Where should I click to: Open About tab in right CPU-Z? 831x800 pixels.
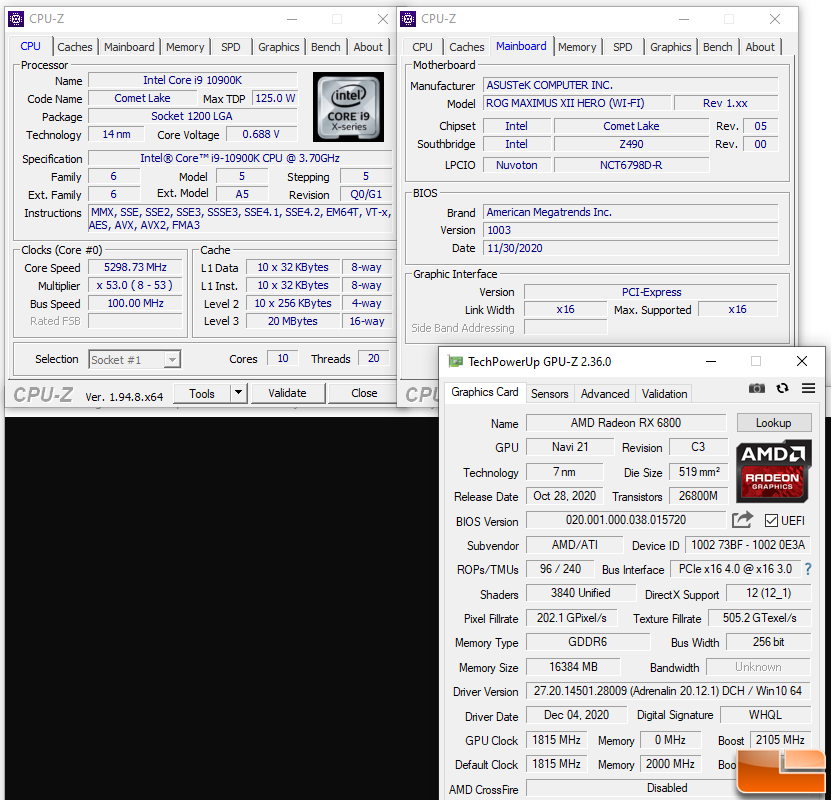point(760,47)
